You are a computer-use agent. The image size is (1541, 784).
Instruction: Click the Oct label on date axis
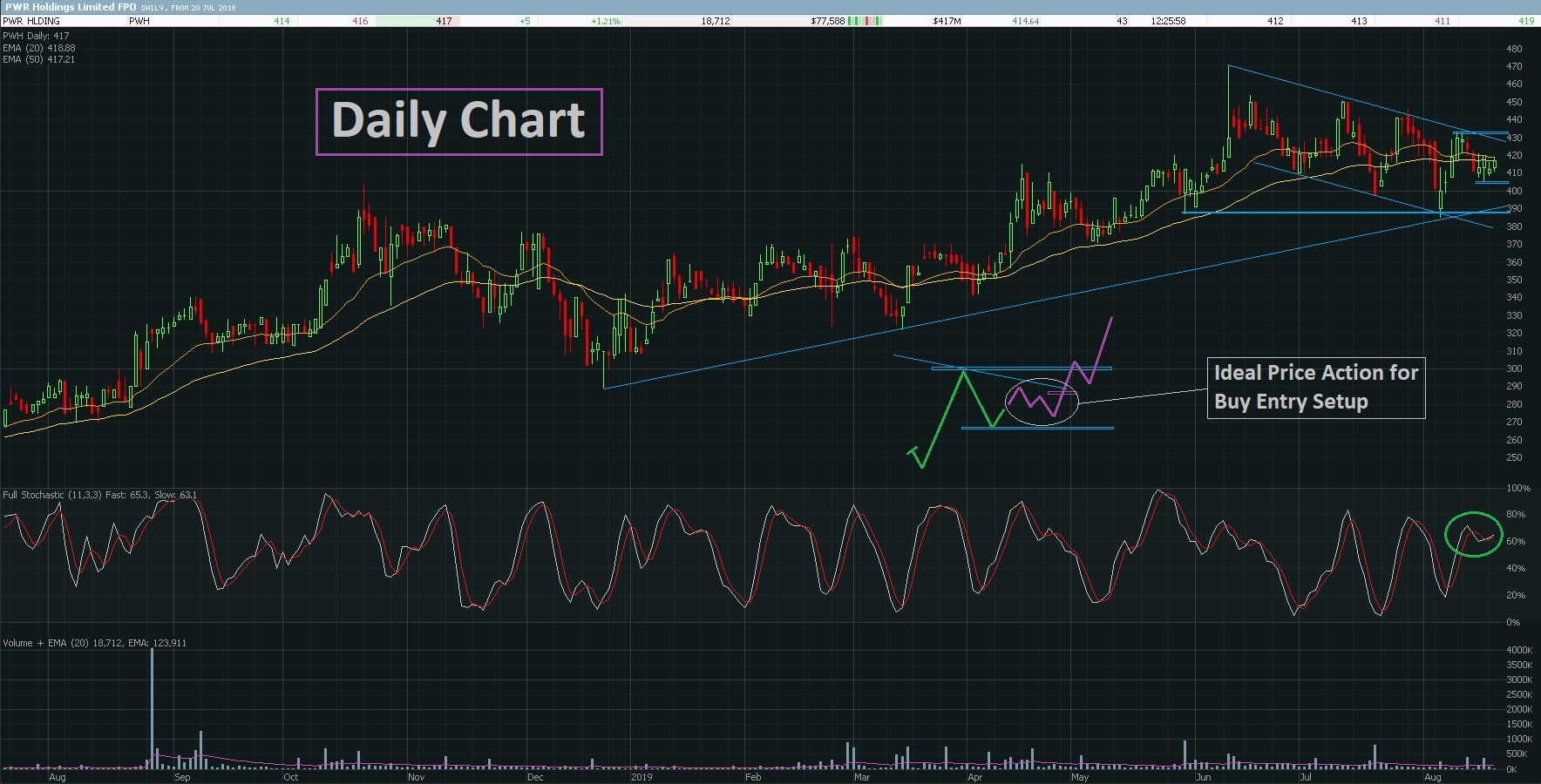coord(290,777)
